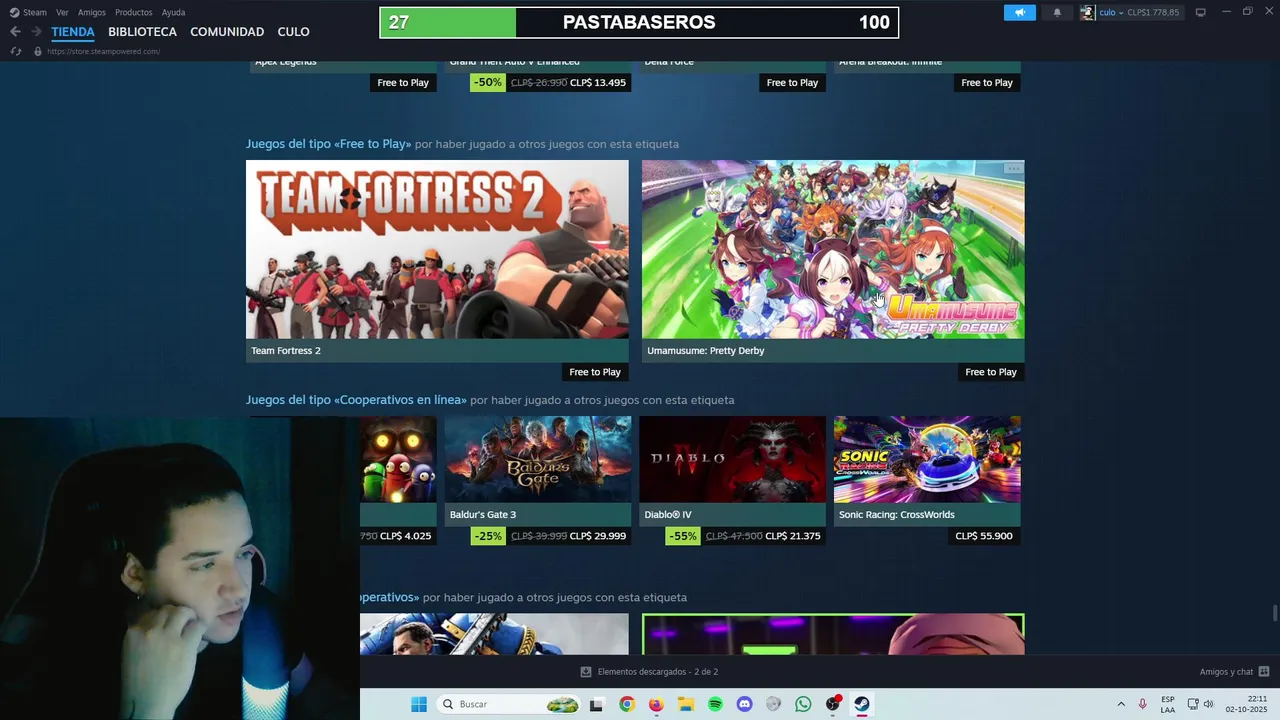Click the user avatar picture
The height and width of the screenshot is (720, 1280).
[x=1087, y=12]
